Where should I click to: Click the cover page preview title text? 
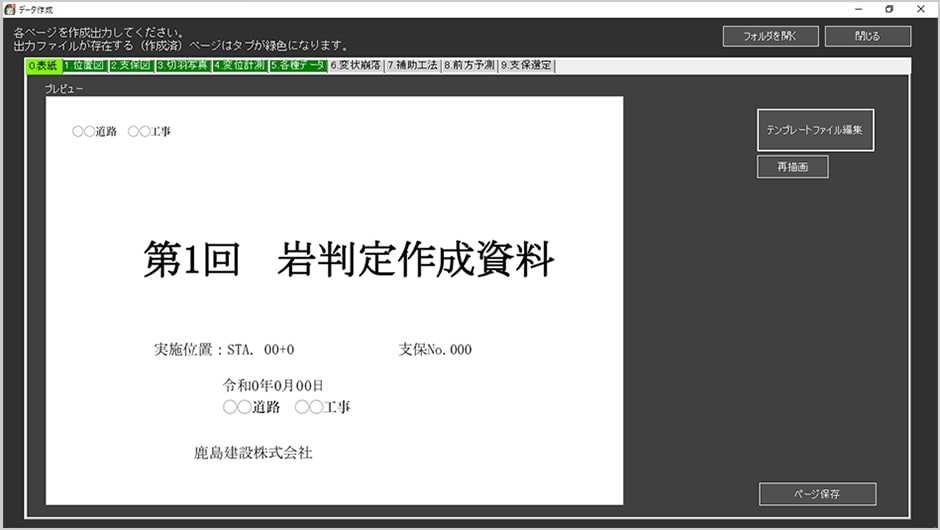(348, 260)
